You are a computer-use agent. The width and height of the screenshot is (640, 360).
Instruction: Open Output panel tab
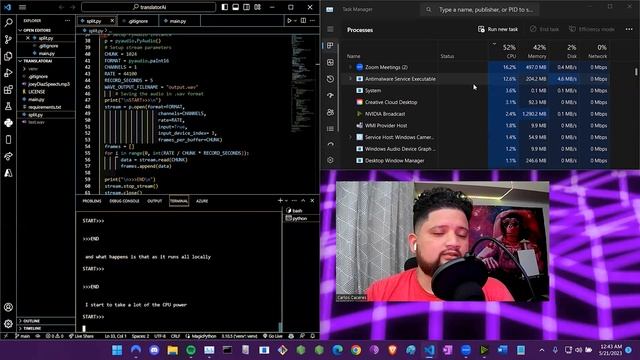pyautogui.click(x=154, y=201)
